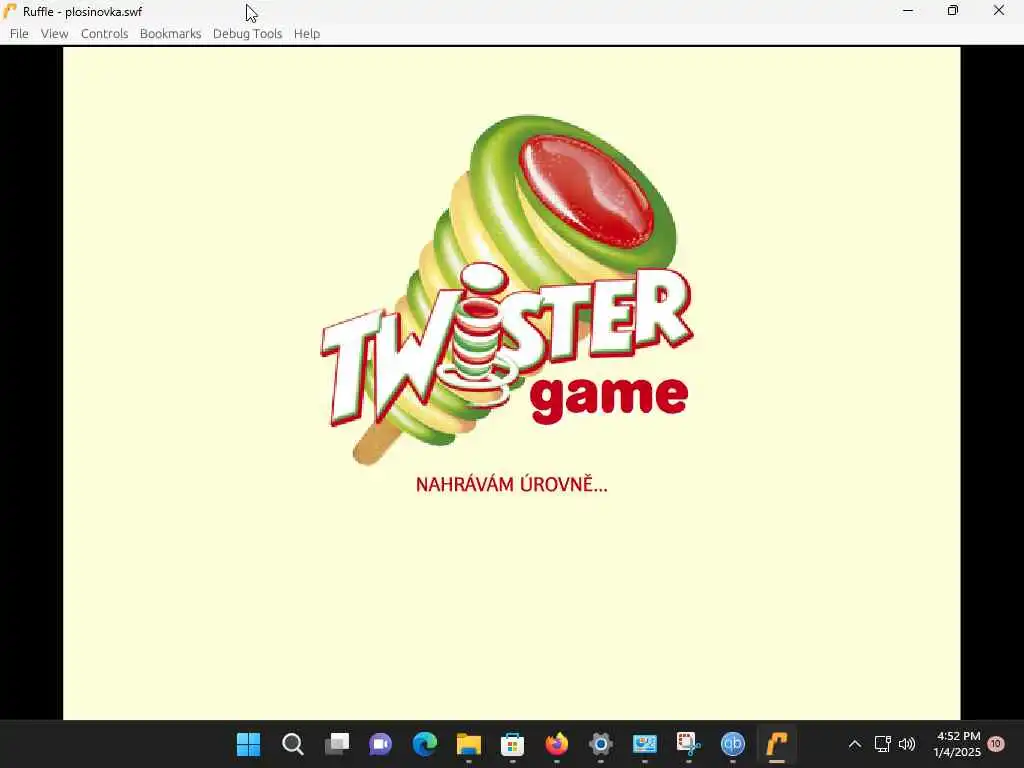This screenshot has width=1024, height=768.
Task: Minimize the Ruffle window
Action: pyautogui.click(x=908, y=11)
